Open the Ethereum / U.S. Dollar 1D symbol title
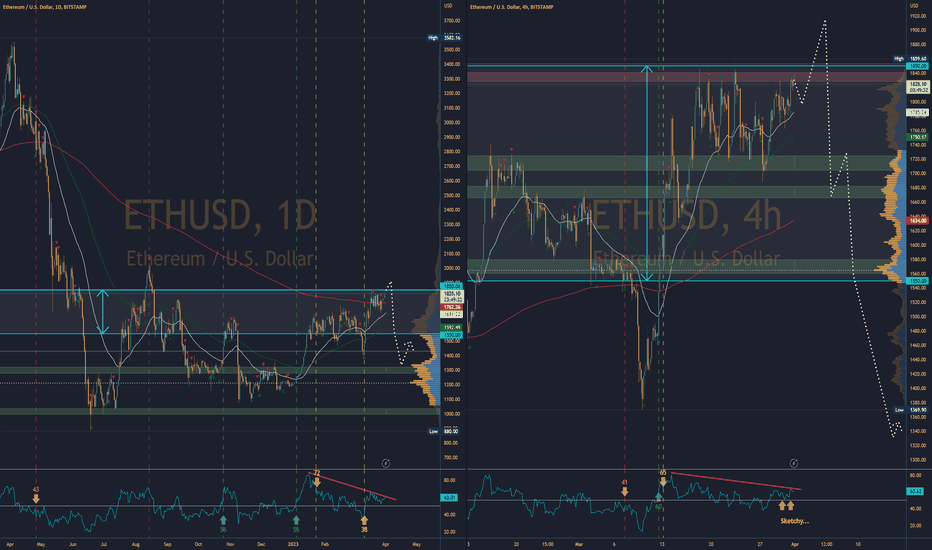Image resolution: width=932 pixels, height=550 pixels. [x=44, y=7]
